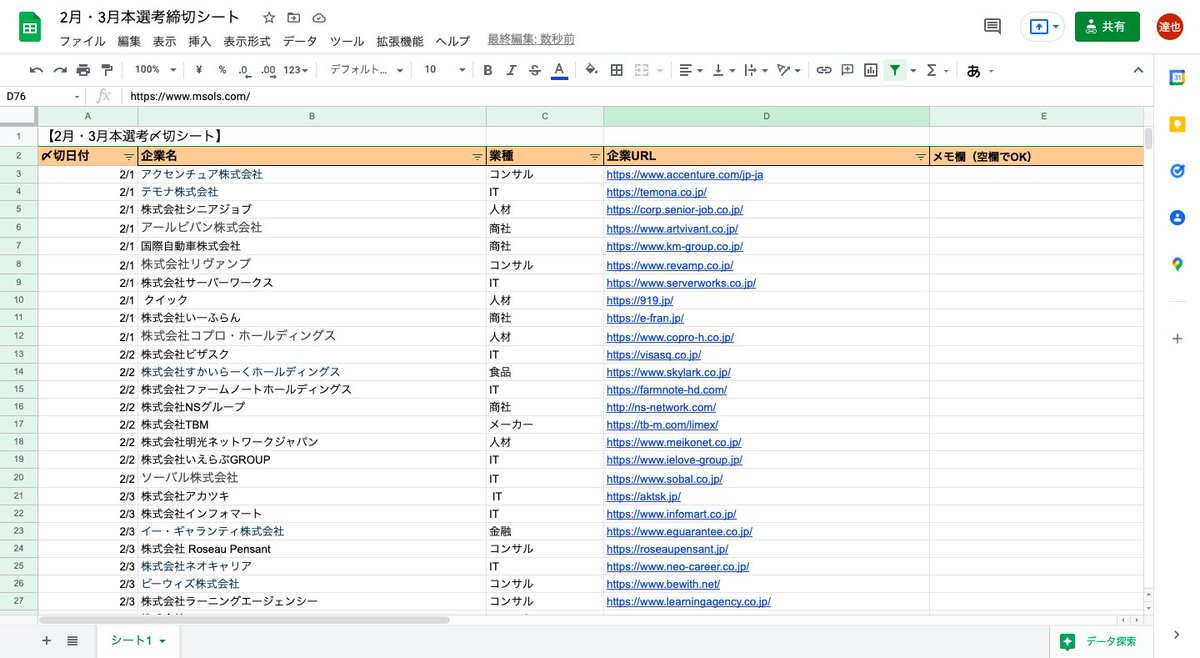The height and width of the screenshot is (658, 1200).
Task: Click the redo arrow in toolbar
Action: tap(60, 70)
